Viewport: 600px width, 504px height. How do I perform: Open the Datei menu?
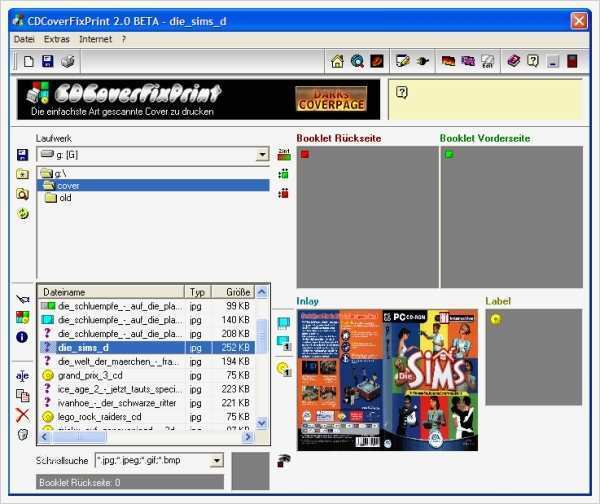pyautogui.click(x=24, y=39)
